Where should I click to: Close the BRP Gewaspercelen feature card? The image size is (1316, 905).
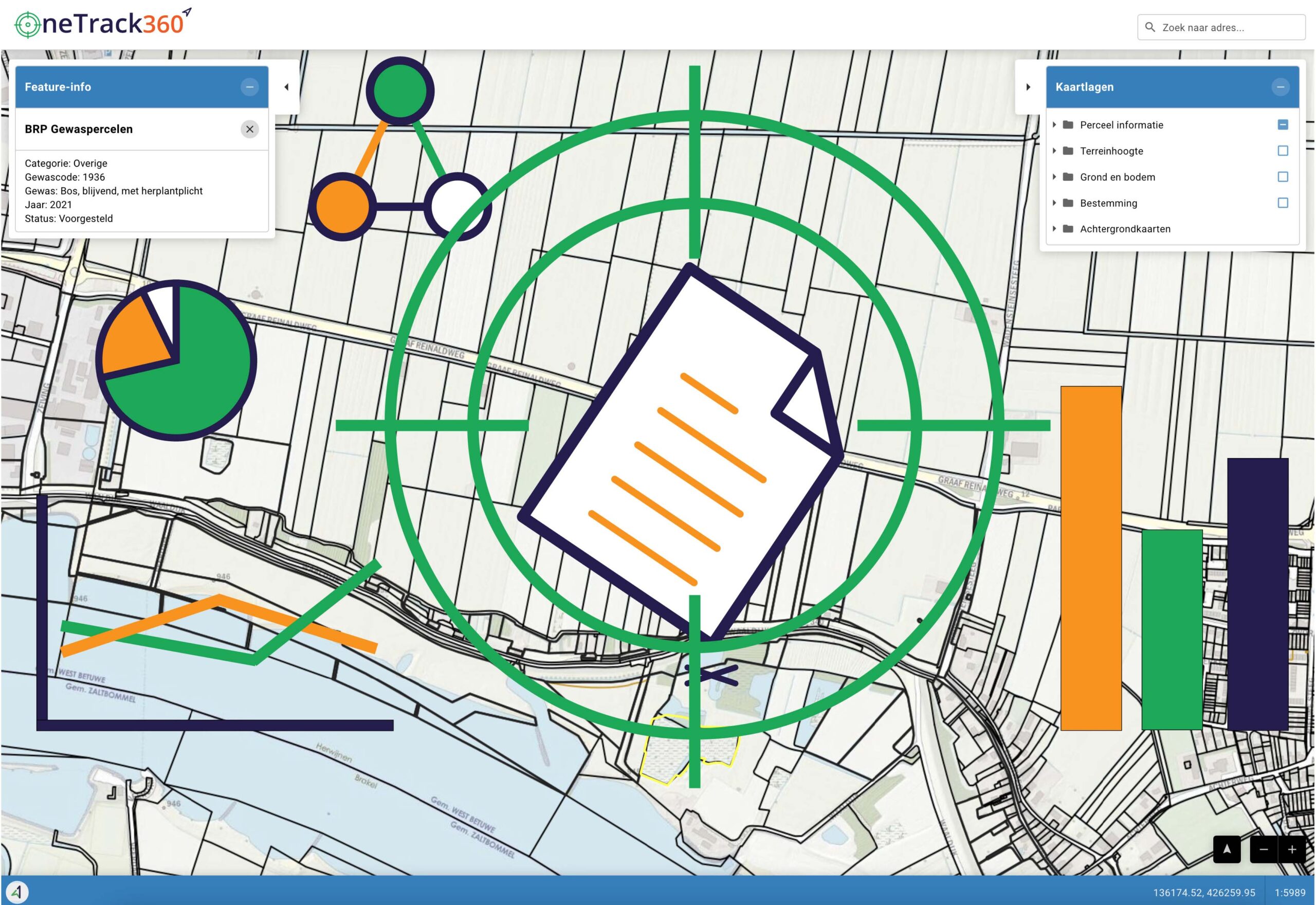point(249,129)
